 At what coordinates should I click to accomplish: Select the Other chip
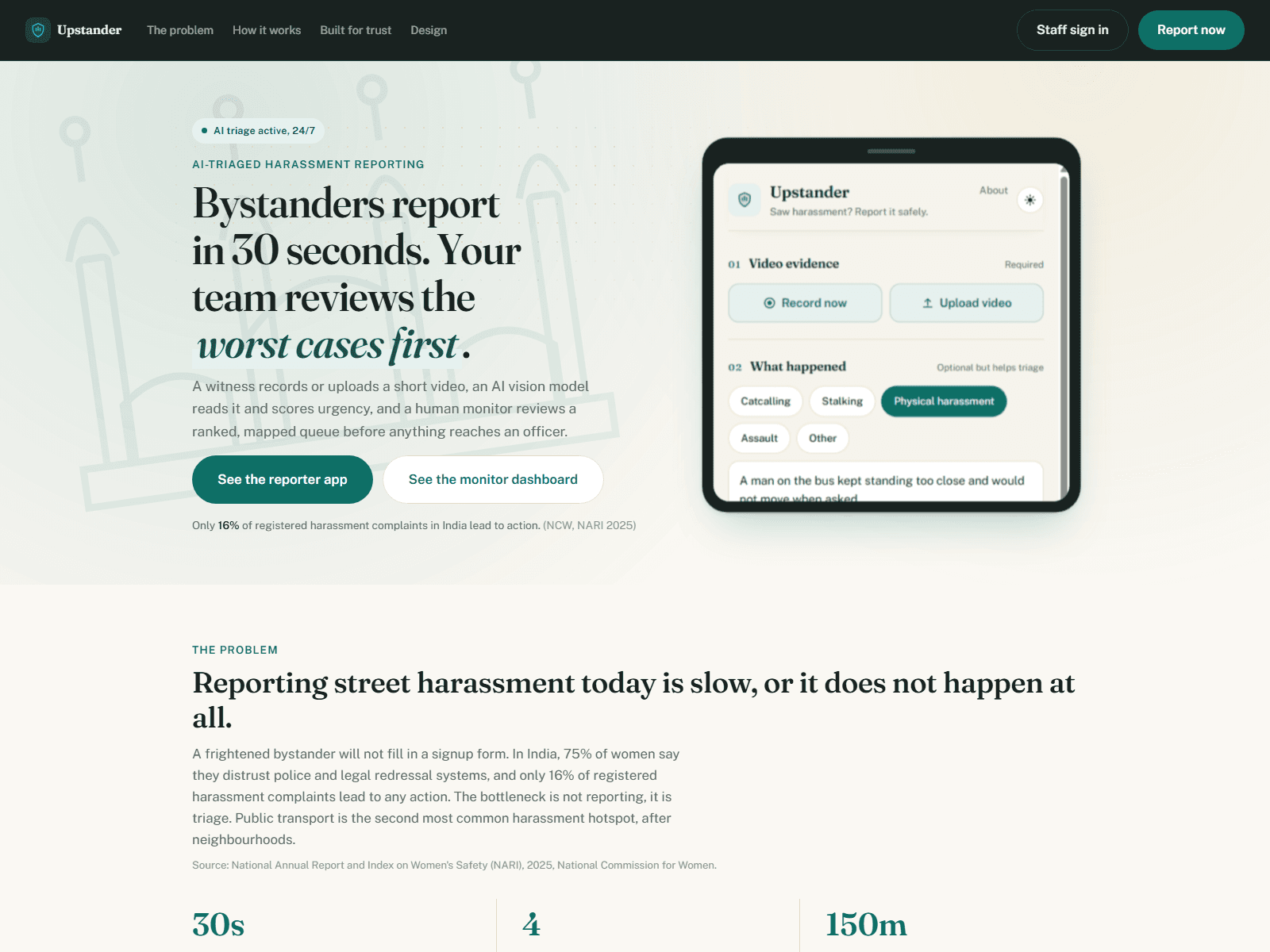pyautogui.click(x=823, y=438)
